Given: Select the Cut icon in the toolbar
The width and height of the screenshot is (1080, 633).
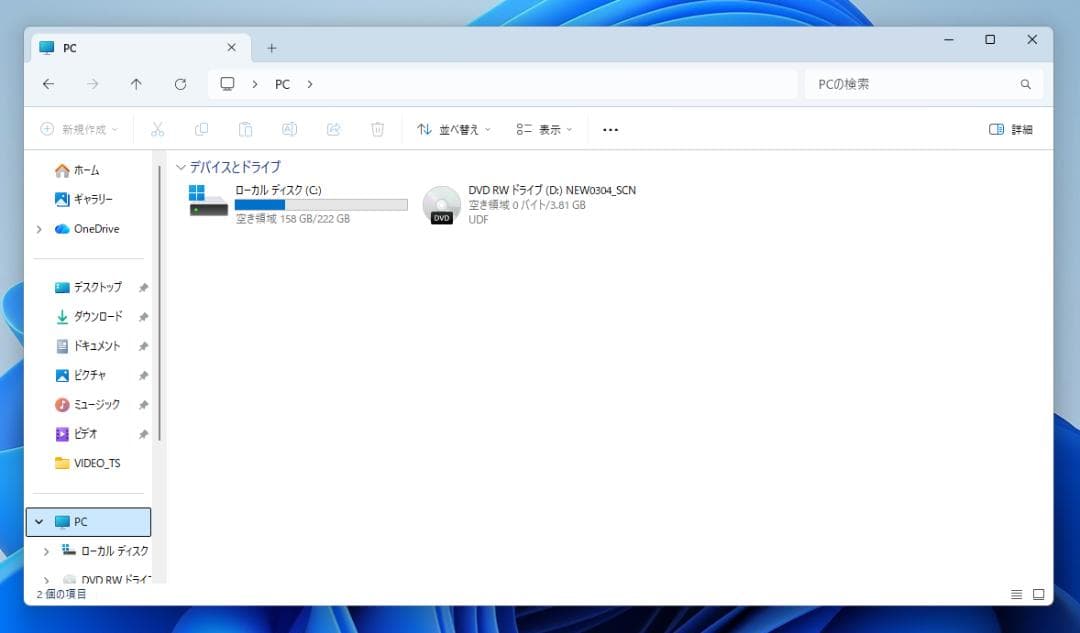Looking at the screenshot, I should point(157,129).
